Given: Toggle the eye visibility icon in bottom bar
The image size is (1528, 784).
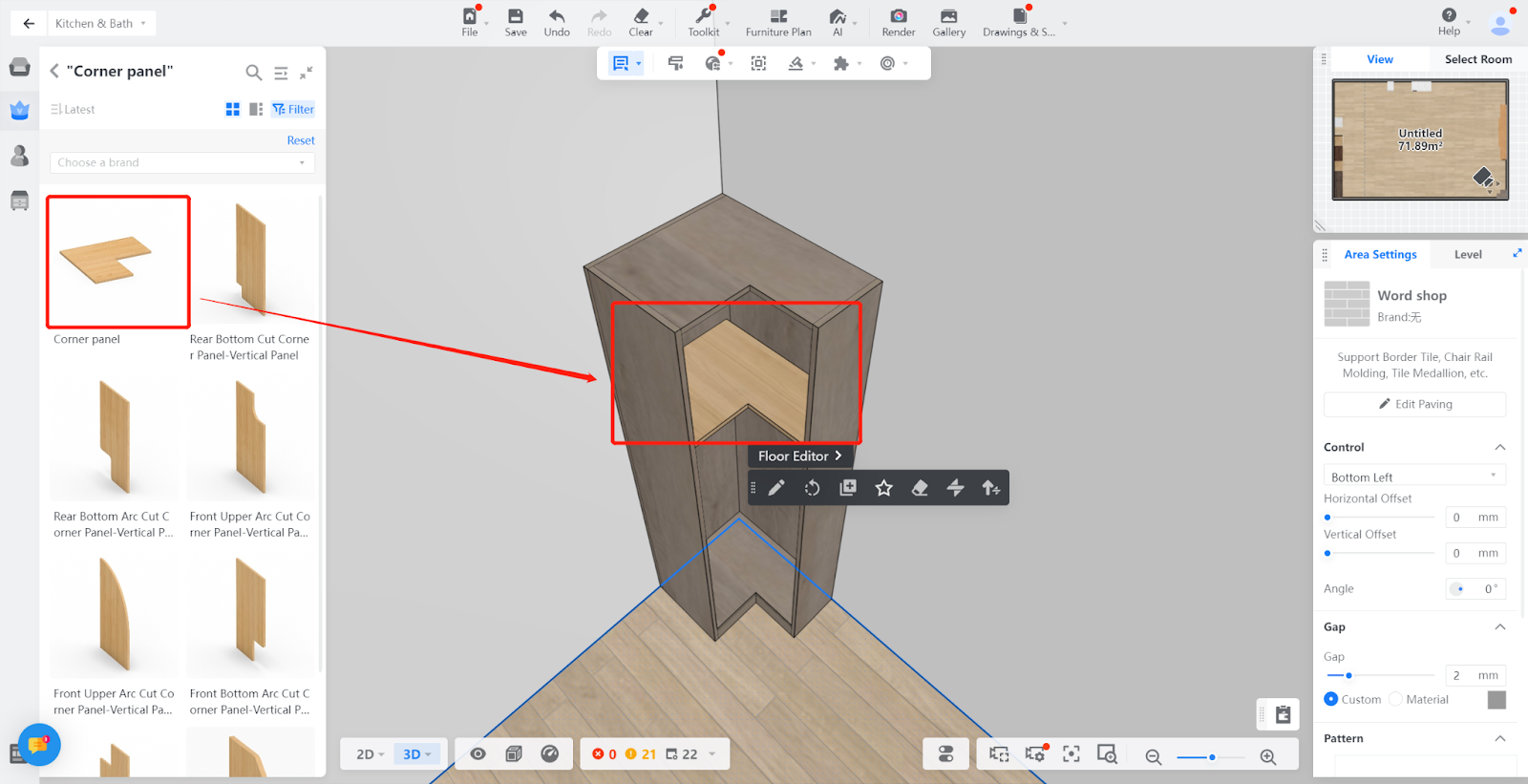Looking at the screenshot, I should pyautogui.click(x=478, y=754).
